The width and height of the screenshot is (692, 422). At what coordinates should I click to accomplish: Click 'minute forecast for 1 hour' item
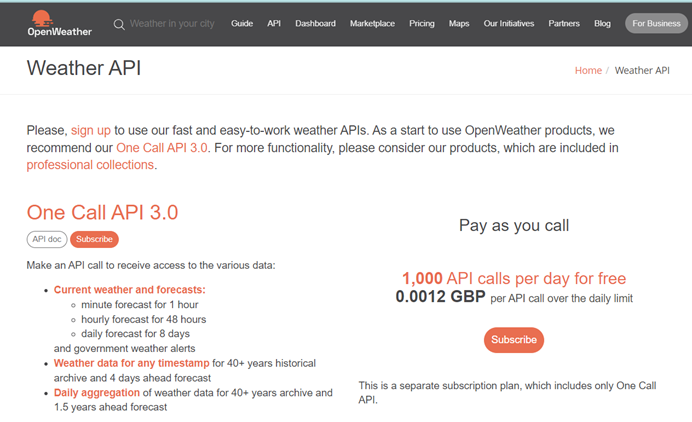tap(139, 305)
